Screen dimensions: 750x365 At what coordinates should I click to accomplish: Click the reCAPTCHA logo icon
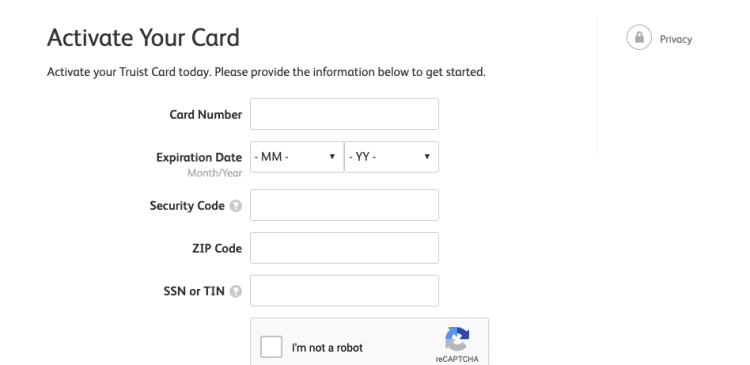click(457, 339)
